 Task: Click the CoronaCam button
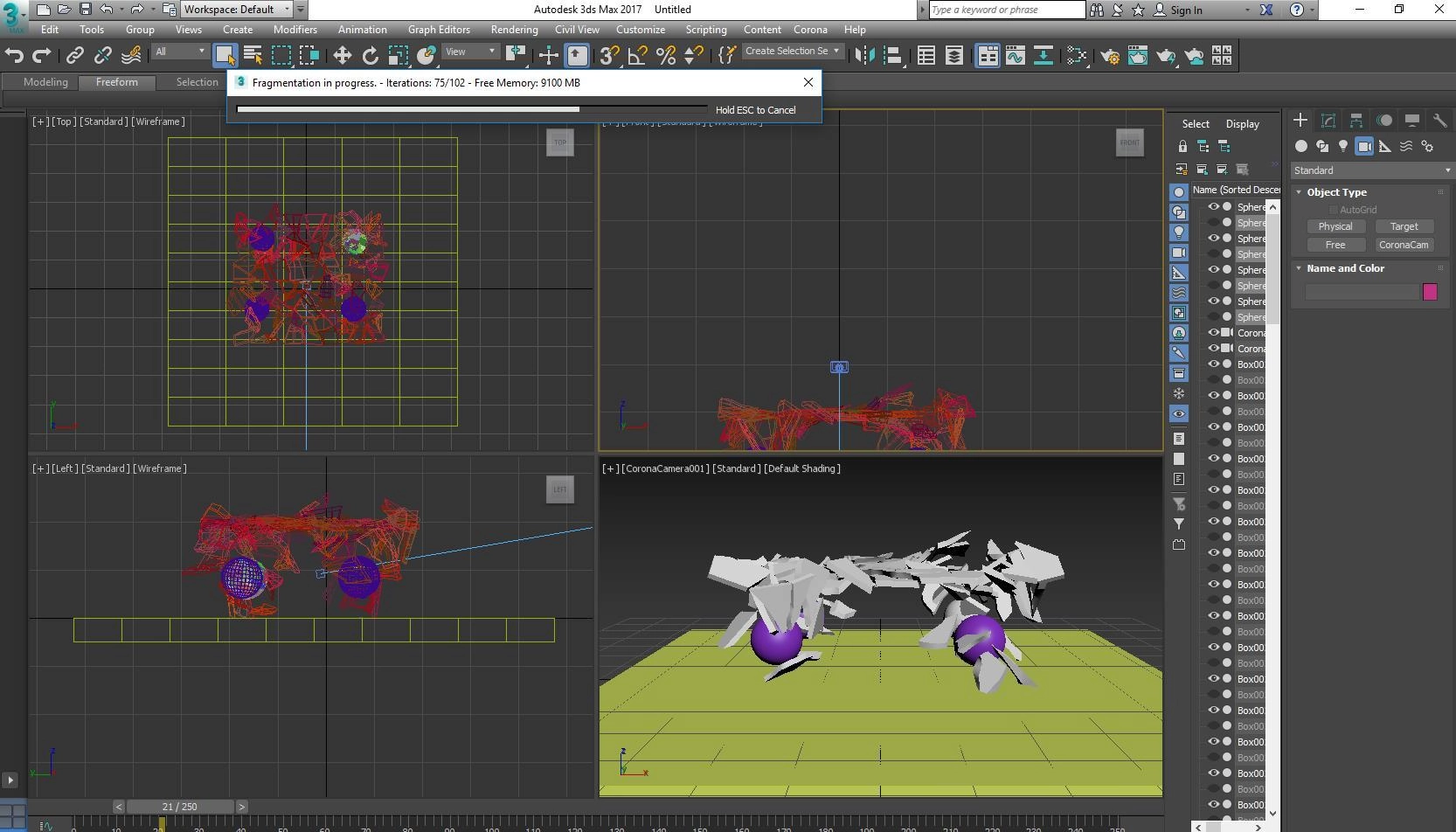point(1404,245)
